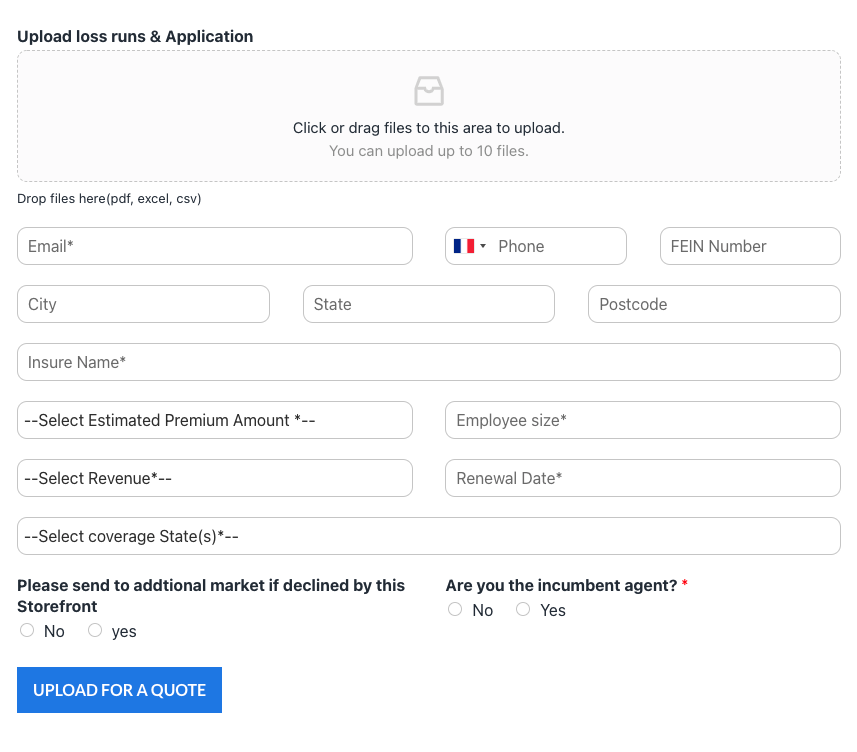Click the French flag country selector
This screenshot has height=752, width=857.
click(x=463, y=246)
